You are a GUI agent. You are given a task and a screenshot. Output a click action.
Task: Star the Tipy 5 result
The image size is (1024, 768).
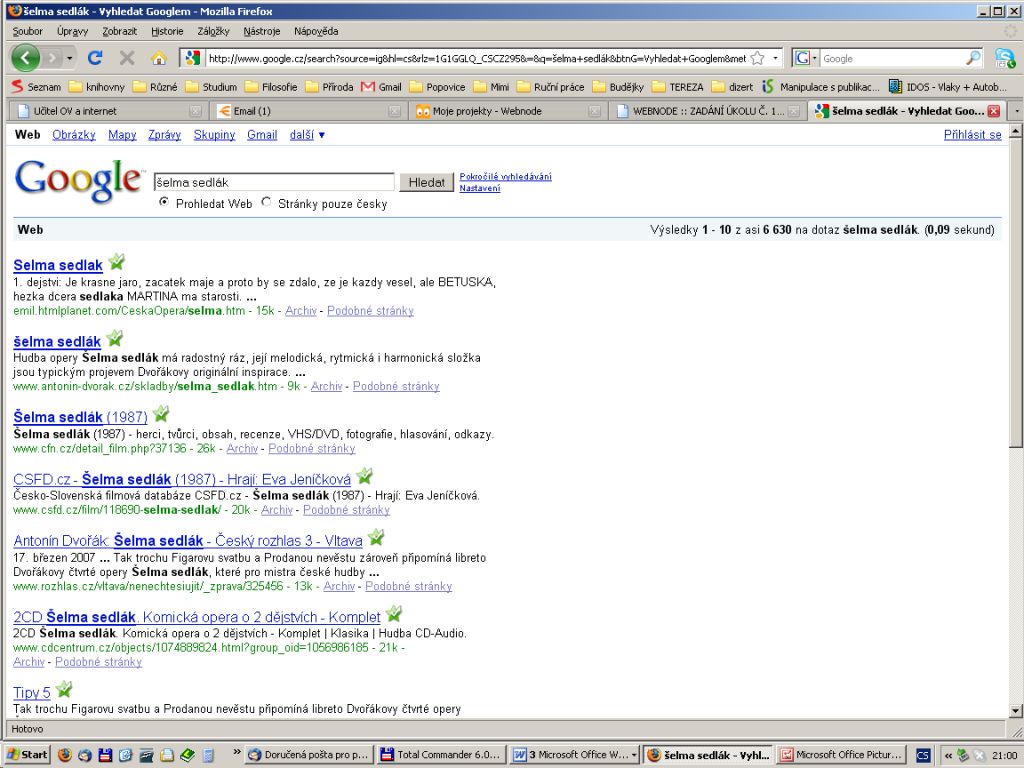pos(64,689)
